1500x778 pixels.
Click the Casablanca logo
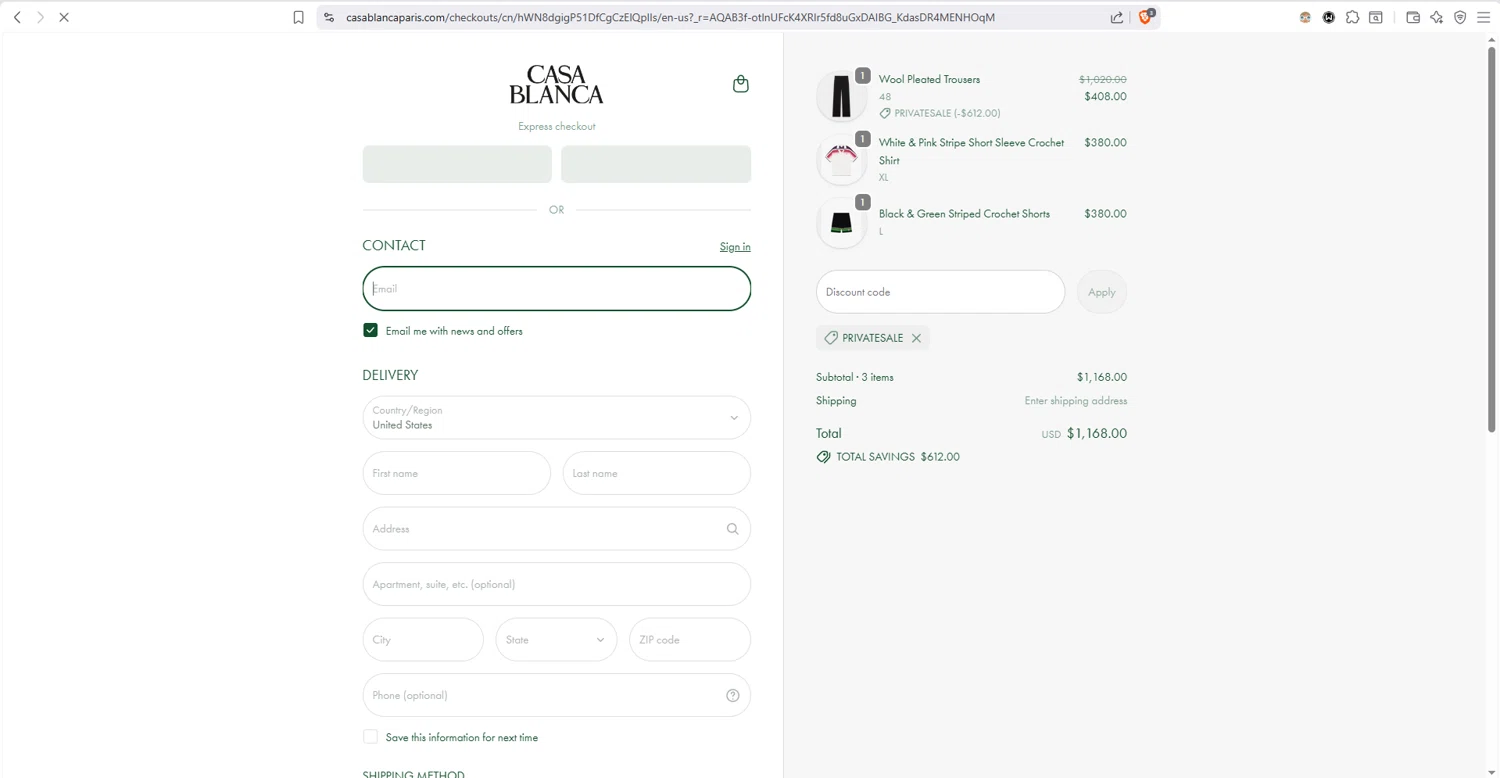click(556, 85)
